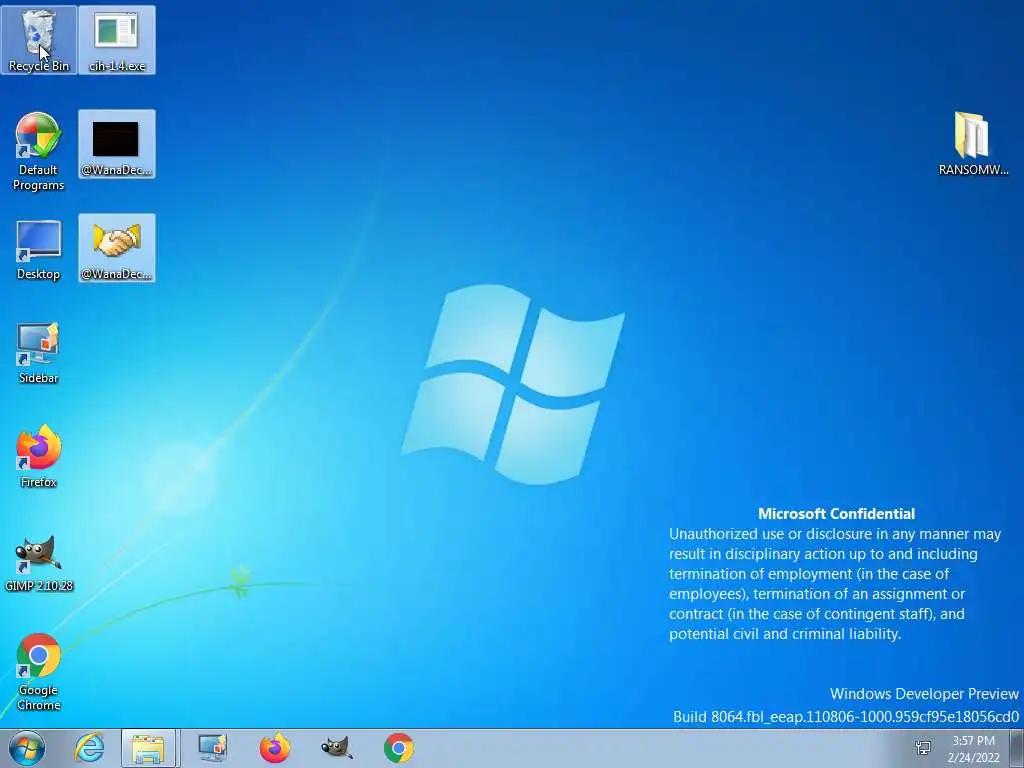Image resolution: width=1024 pixels, height=768 pixels.
Task: Open the Start menu orb
Action: pos(27,748)
